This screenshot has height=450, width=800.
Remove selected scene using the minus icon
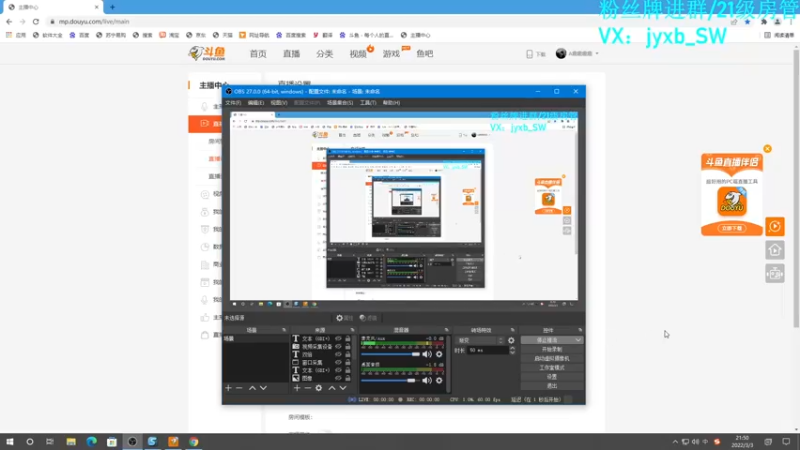pos(239,388)
